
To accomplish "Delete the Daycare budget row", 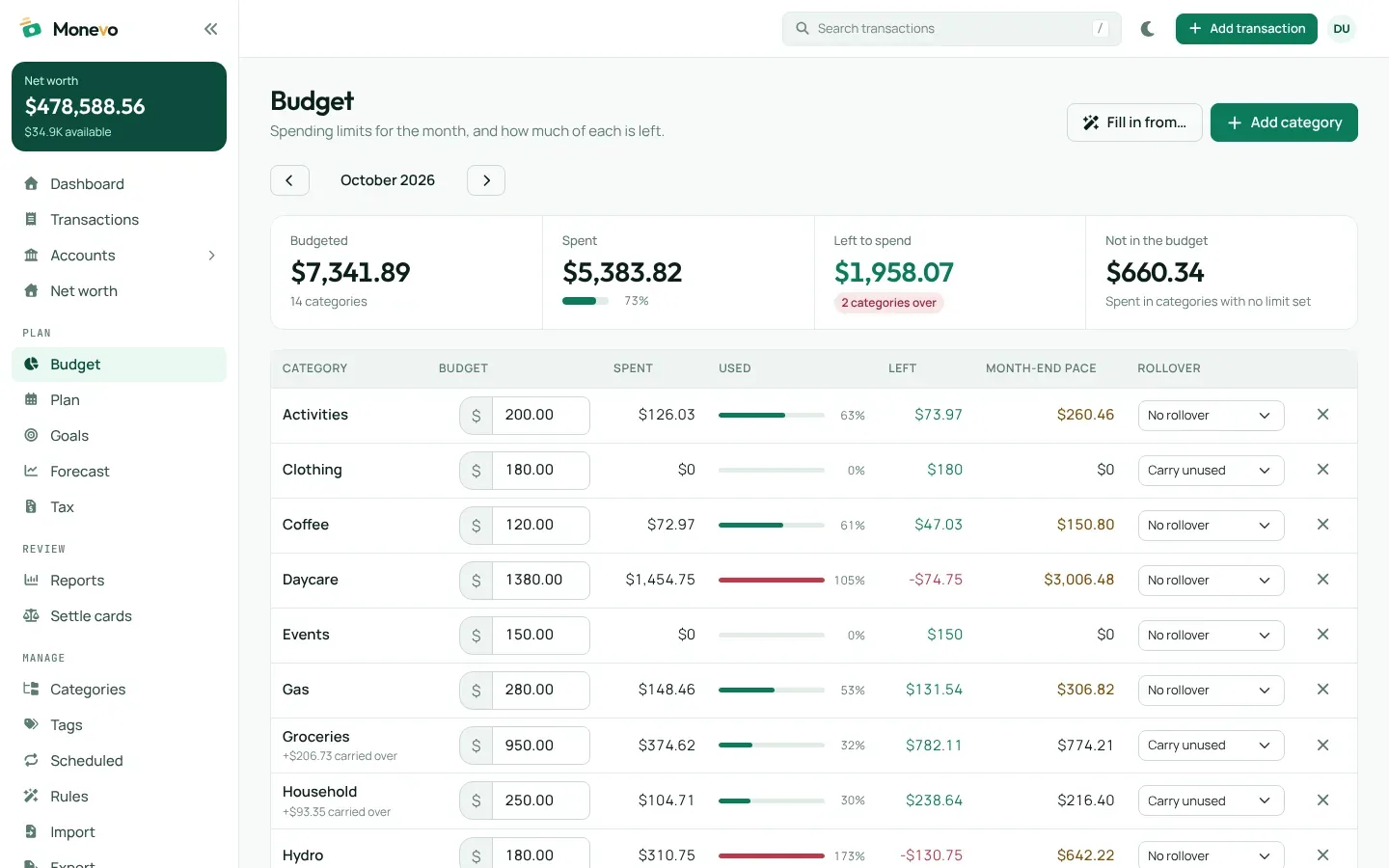I will tap(1322, 580).
